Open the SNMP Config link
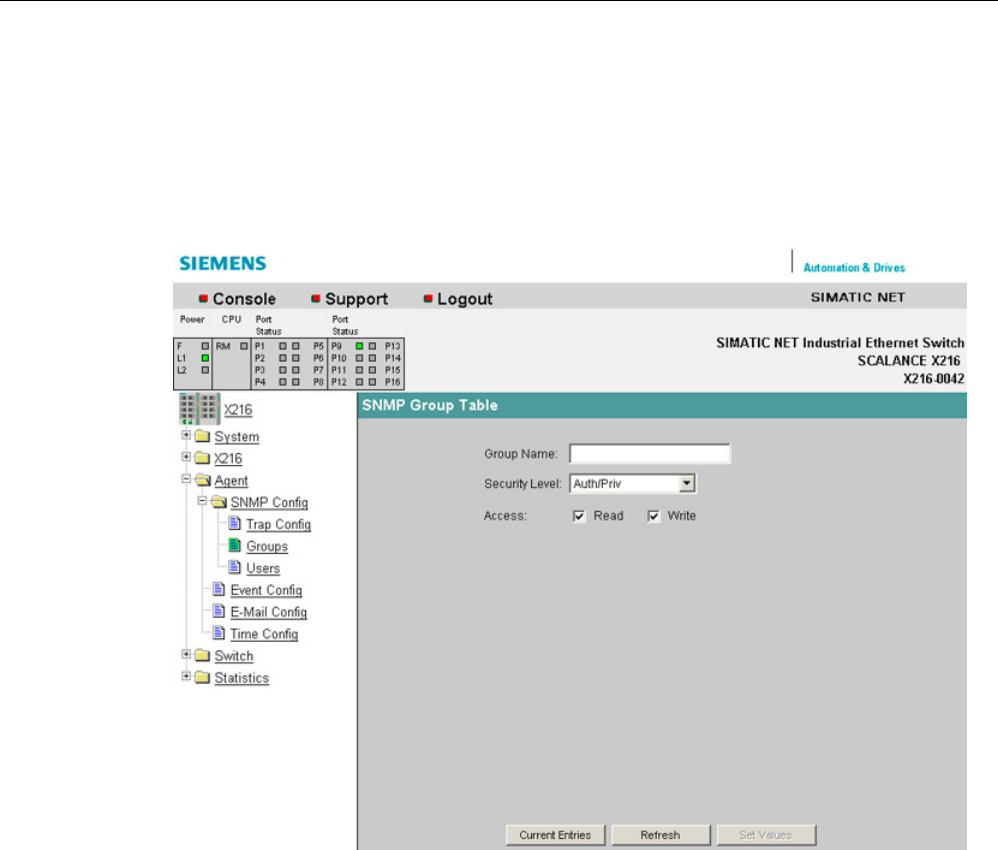The width and height of the screenshot is (998, 850). 269,502
